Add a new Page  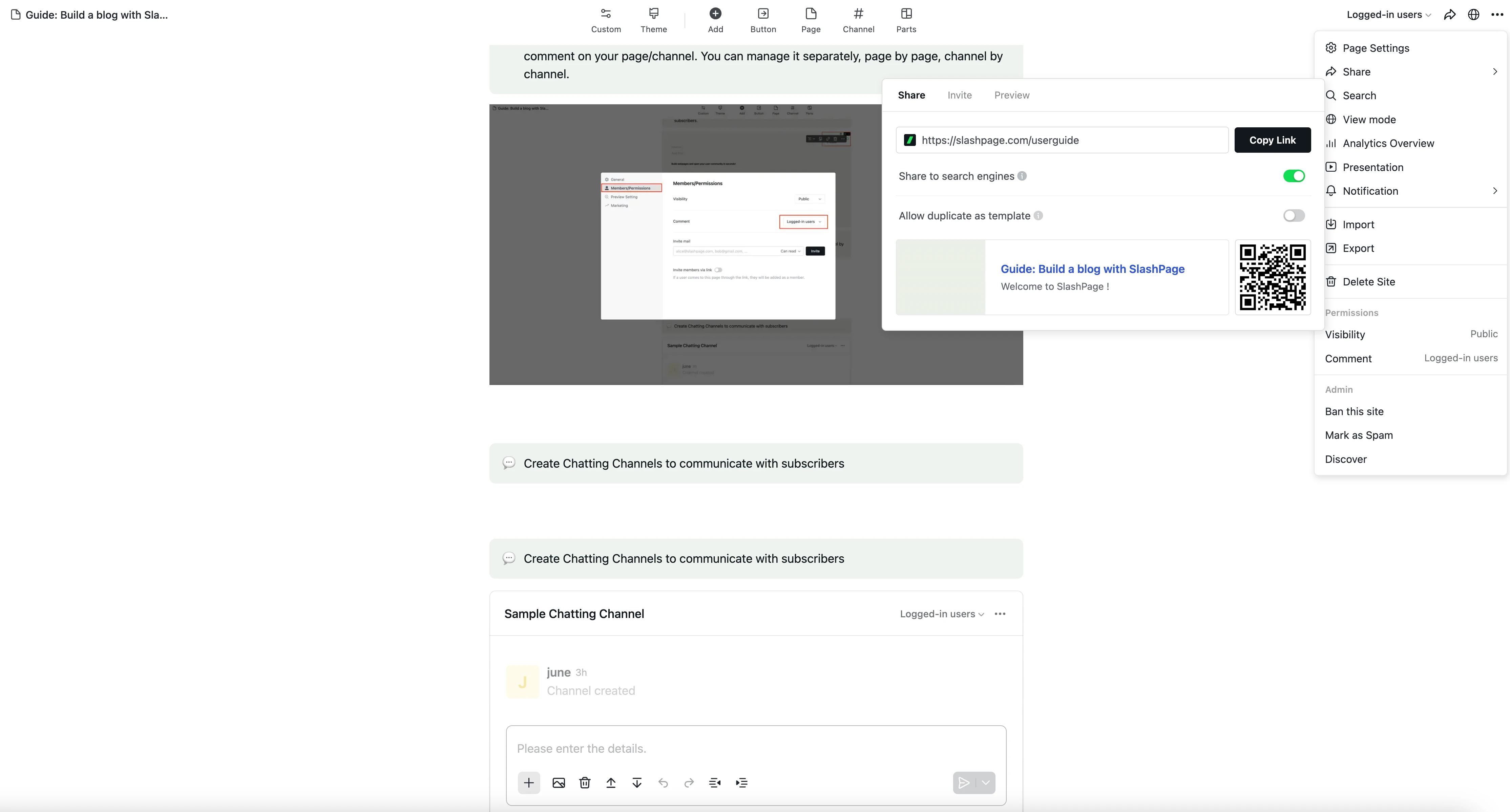point(811,21)
